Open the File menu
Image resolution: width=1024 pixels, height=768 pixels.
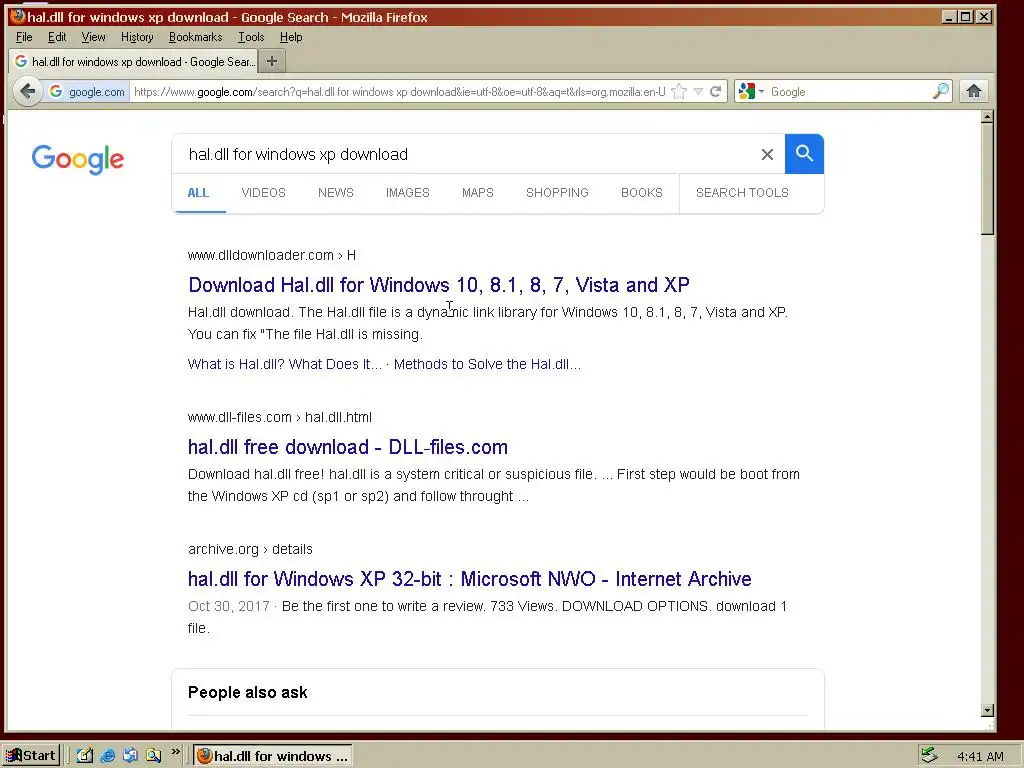click(x=24, y=37)
